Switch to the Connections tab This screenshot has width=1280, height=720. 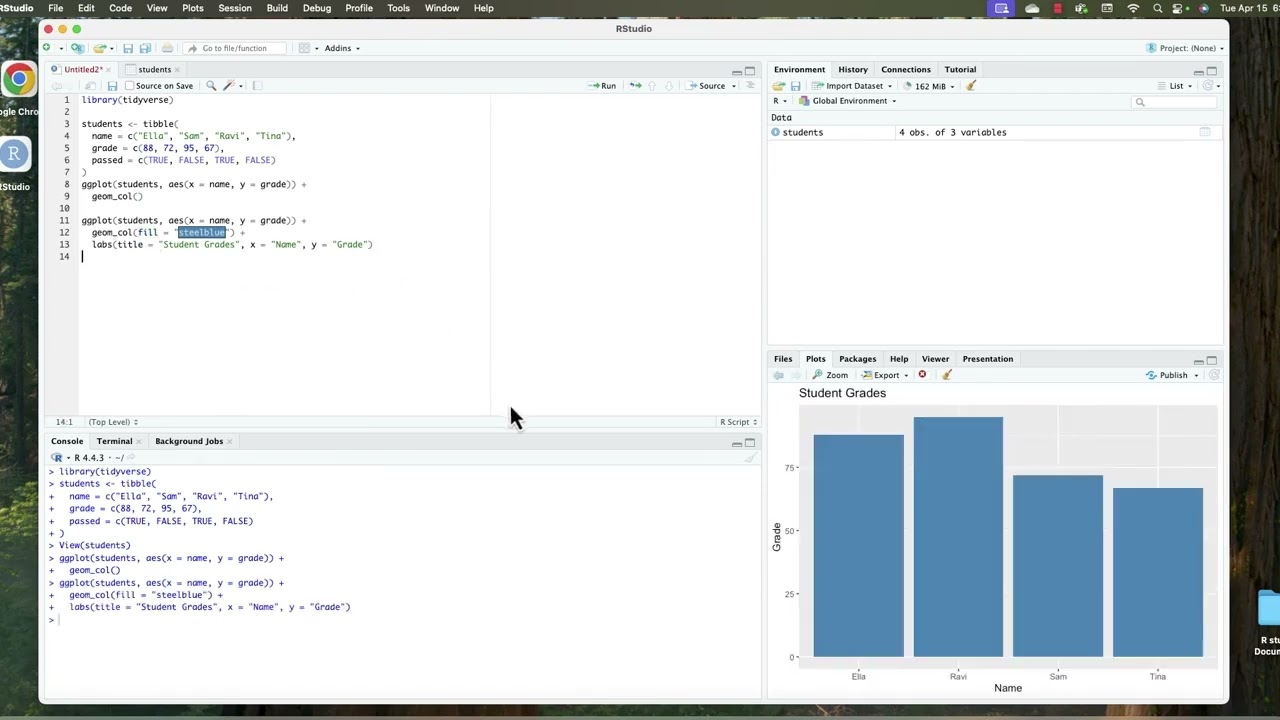click(906, 70)
